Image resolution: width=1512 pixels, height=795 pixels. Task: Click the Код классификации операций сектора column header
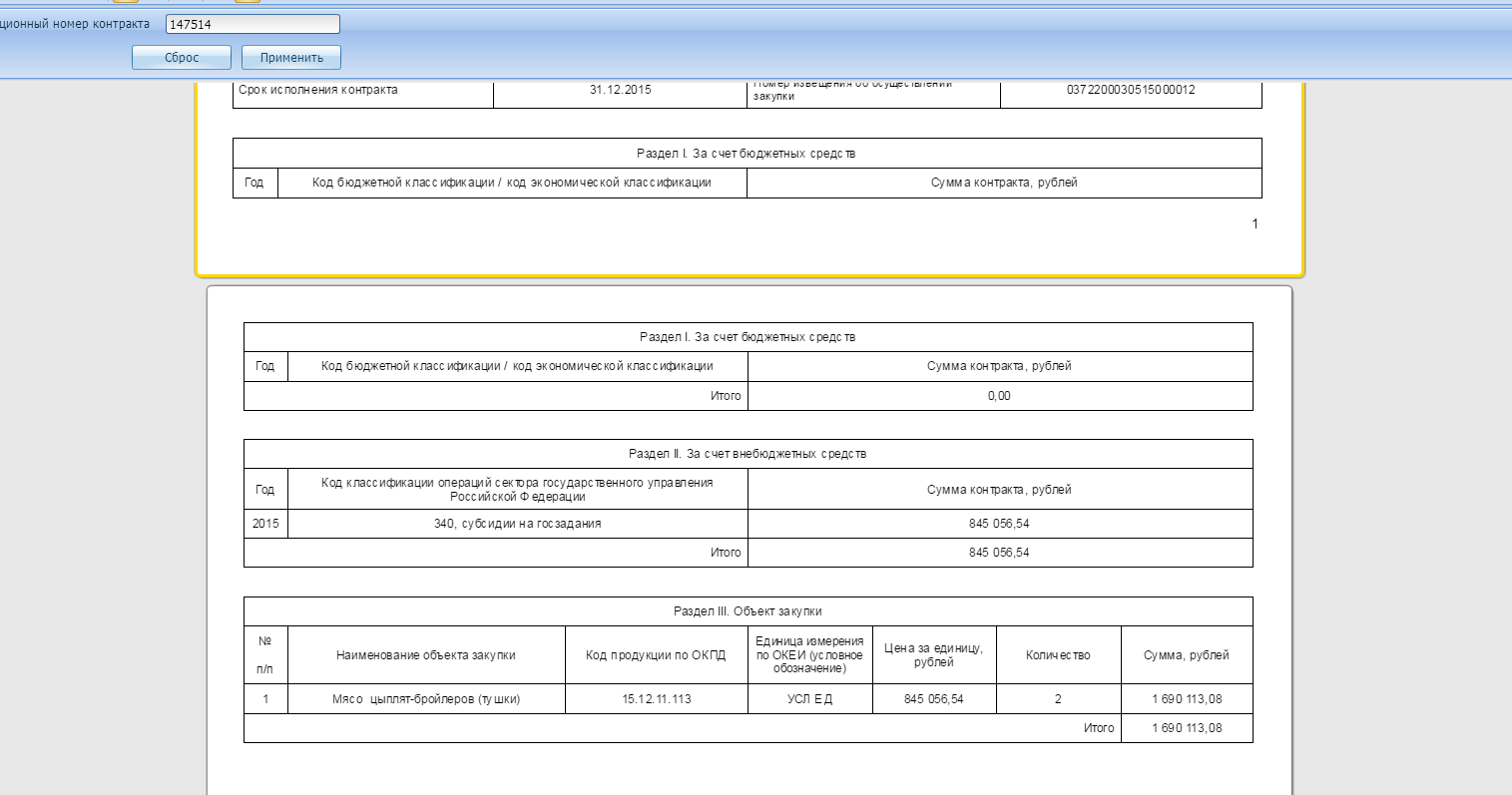517,489
